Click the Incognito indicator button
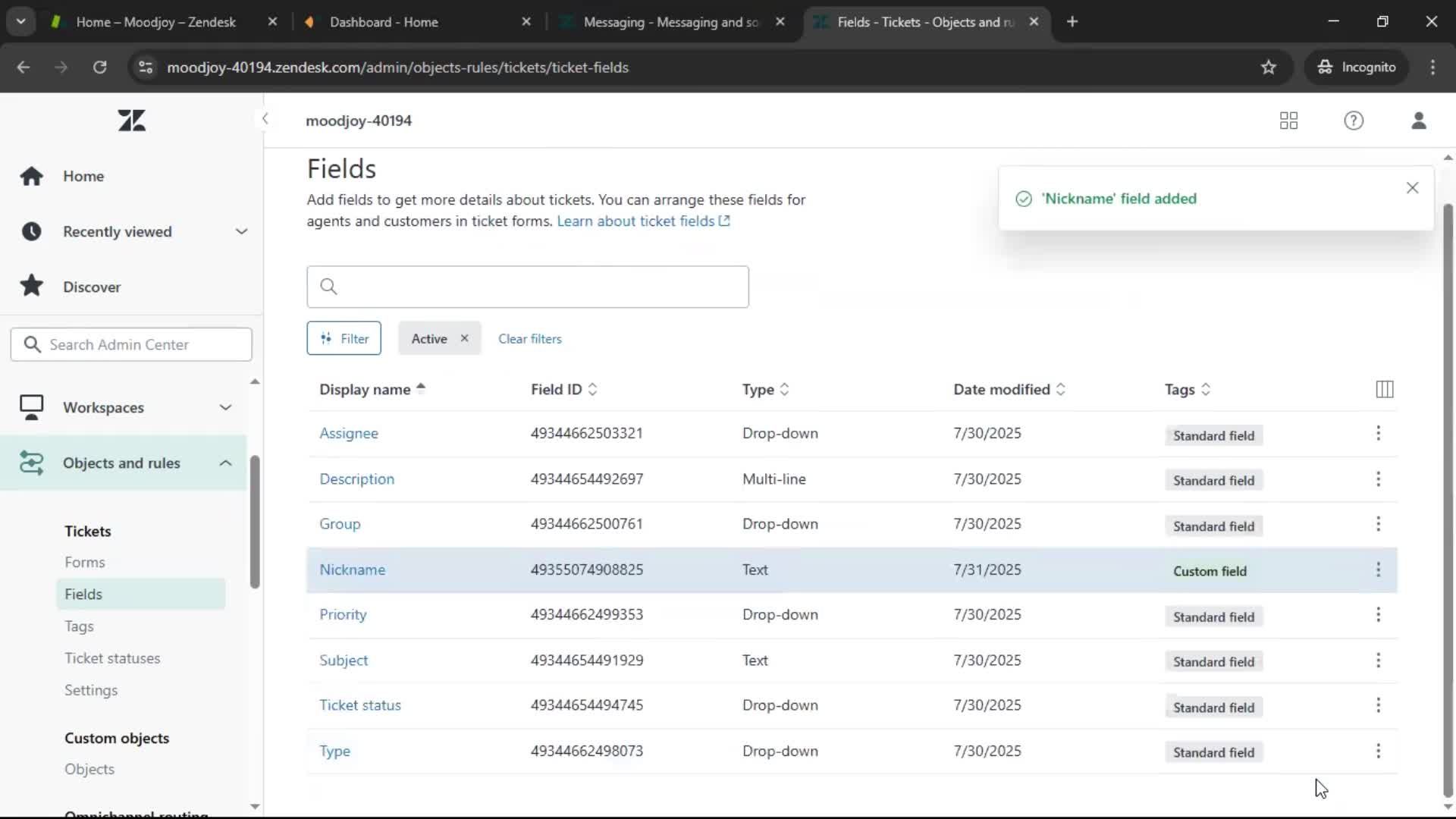 [x=1357, y=67]
